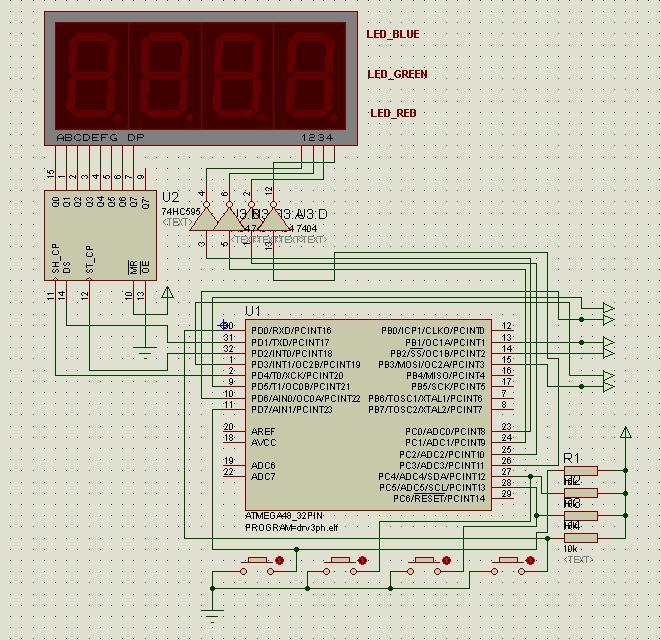Click the PC4/ADC4/SDA/PCINT12 pin label
Image resolution: width=661 pixels, height=640 pixels.
[x=432, y=476]
